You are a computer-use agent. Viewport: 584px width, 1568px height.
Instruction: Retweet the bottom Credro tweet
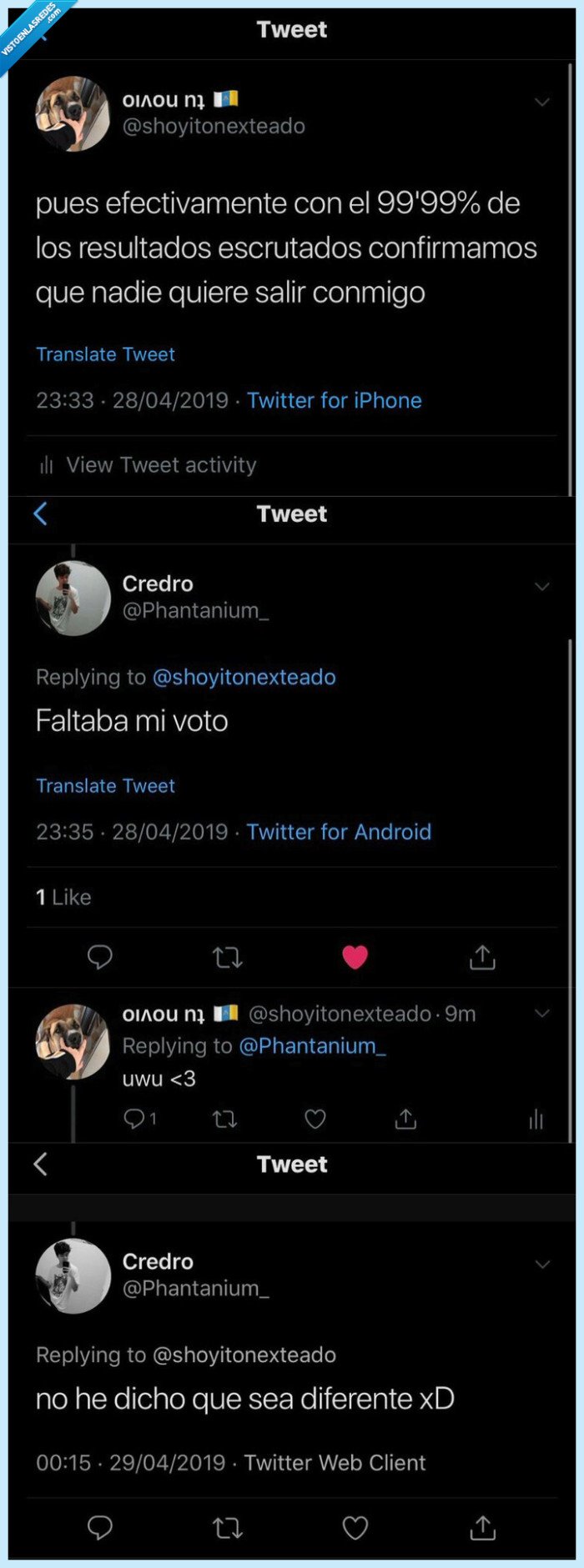coord(228,1527)
